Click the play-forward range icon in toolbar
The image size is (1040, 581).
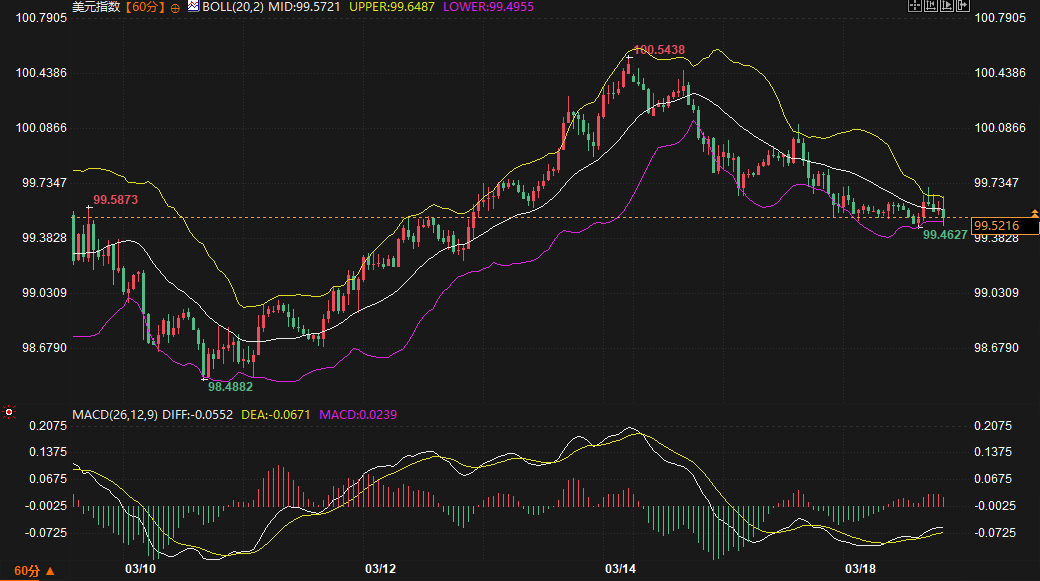coord(946,6)
